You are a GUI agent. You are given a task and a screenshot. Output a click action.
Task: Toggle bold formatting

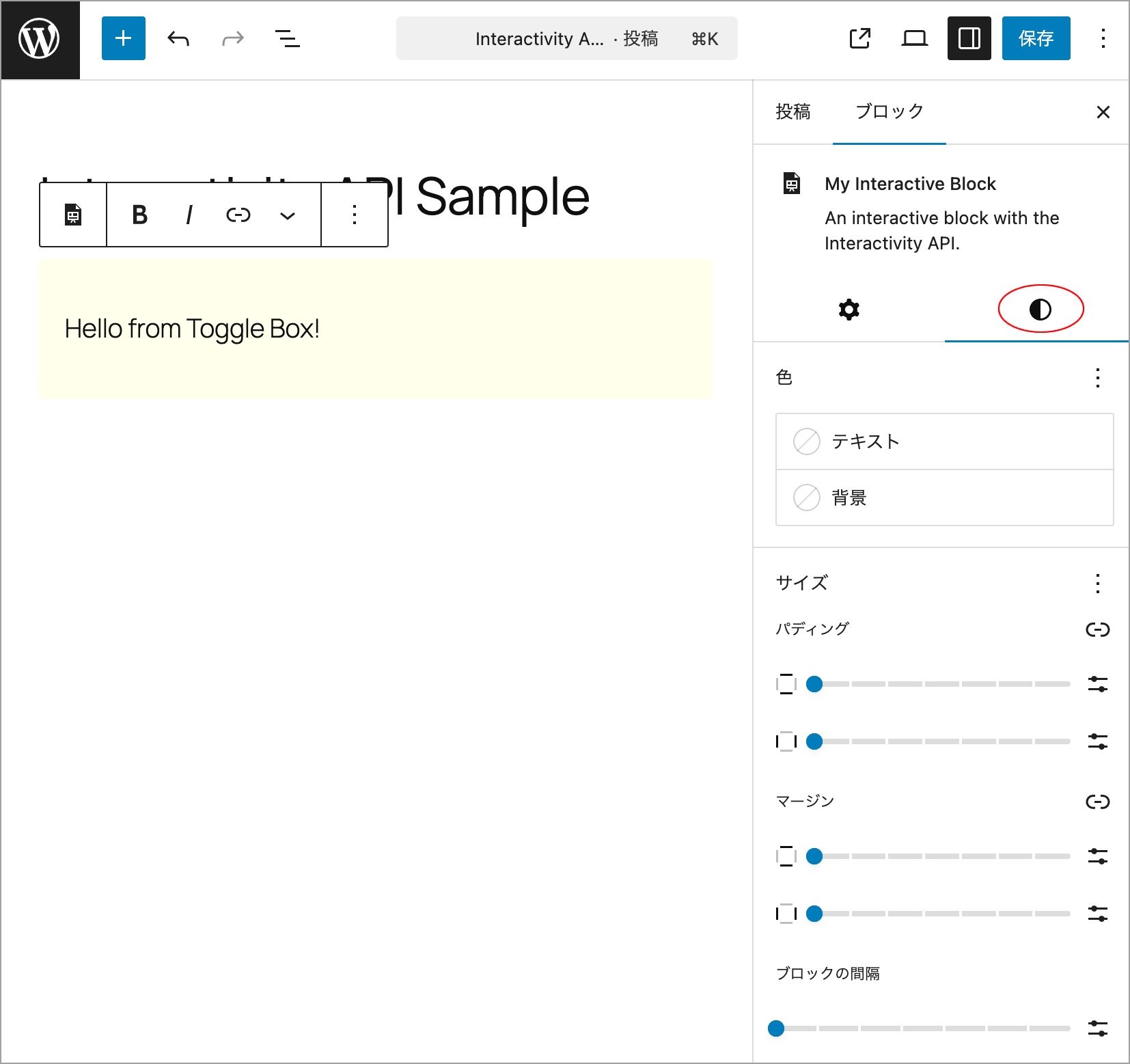(x=140, y=215)
